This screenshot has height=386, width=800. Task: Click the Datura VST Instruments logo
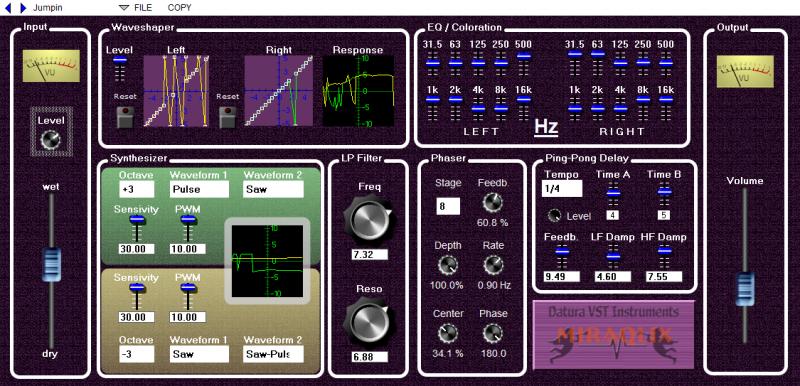[x=613, y=334]
